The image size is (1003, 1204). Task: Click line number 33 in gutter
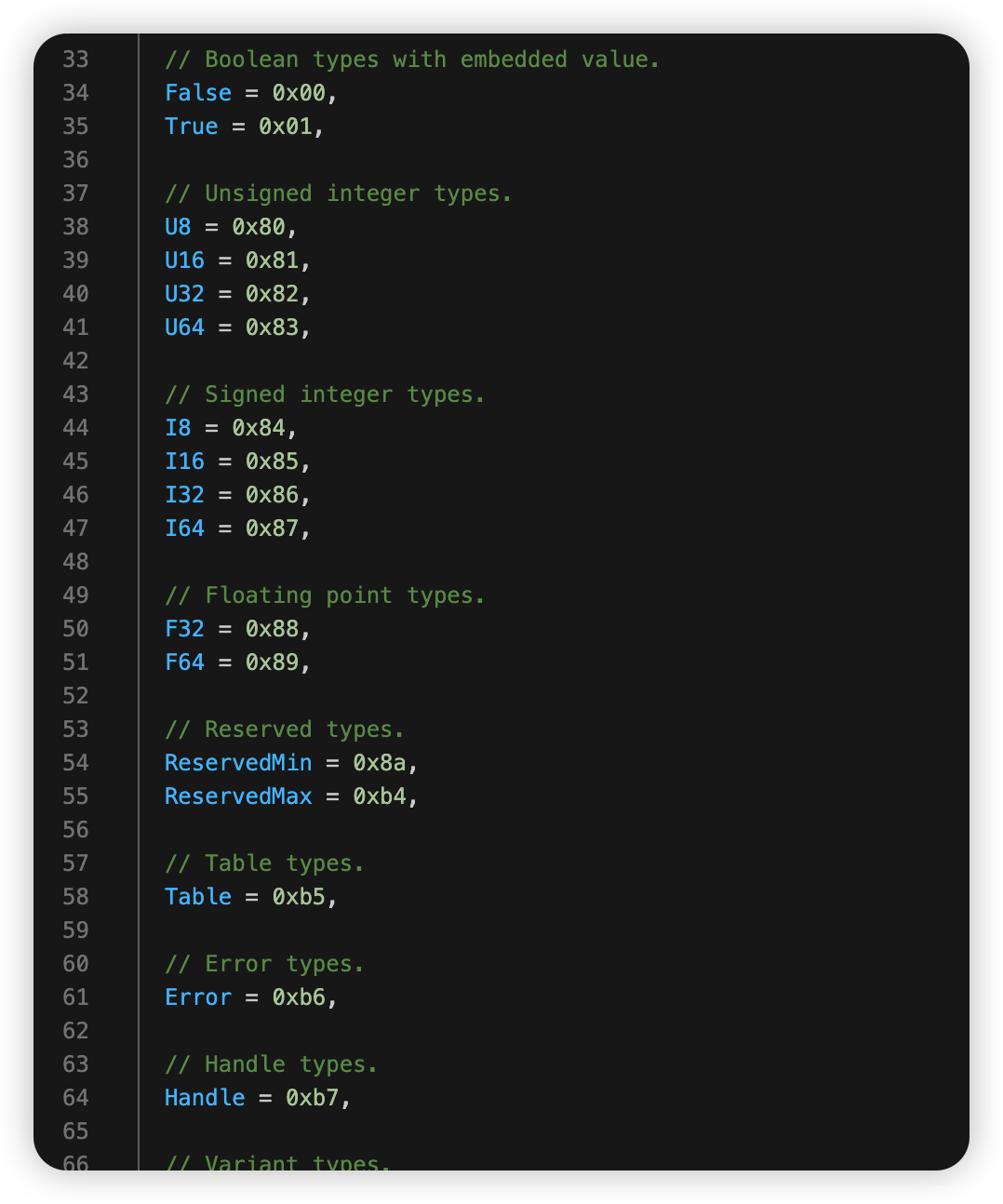75,60
